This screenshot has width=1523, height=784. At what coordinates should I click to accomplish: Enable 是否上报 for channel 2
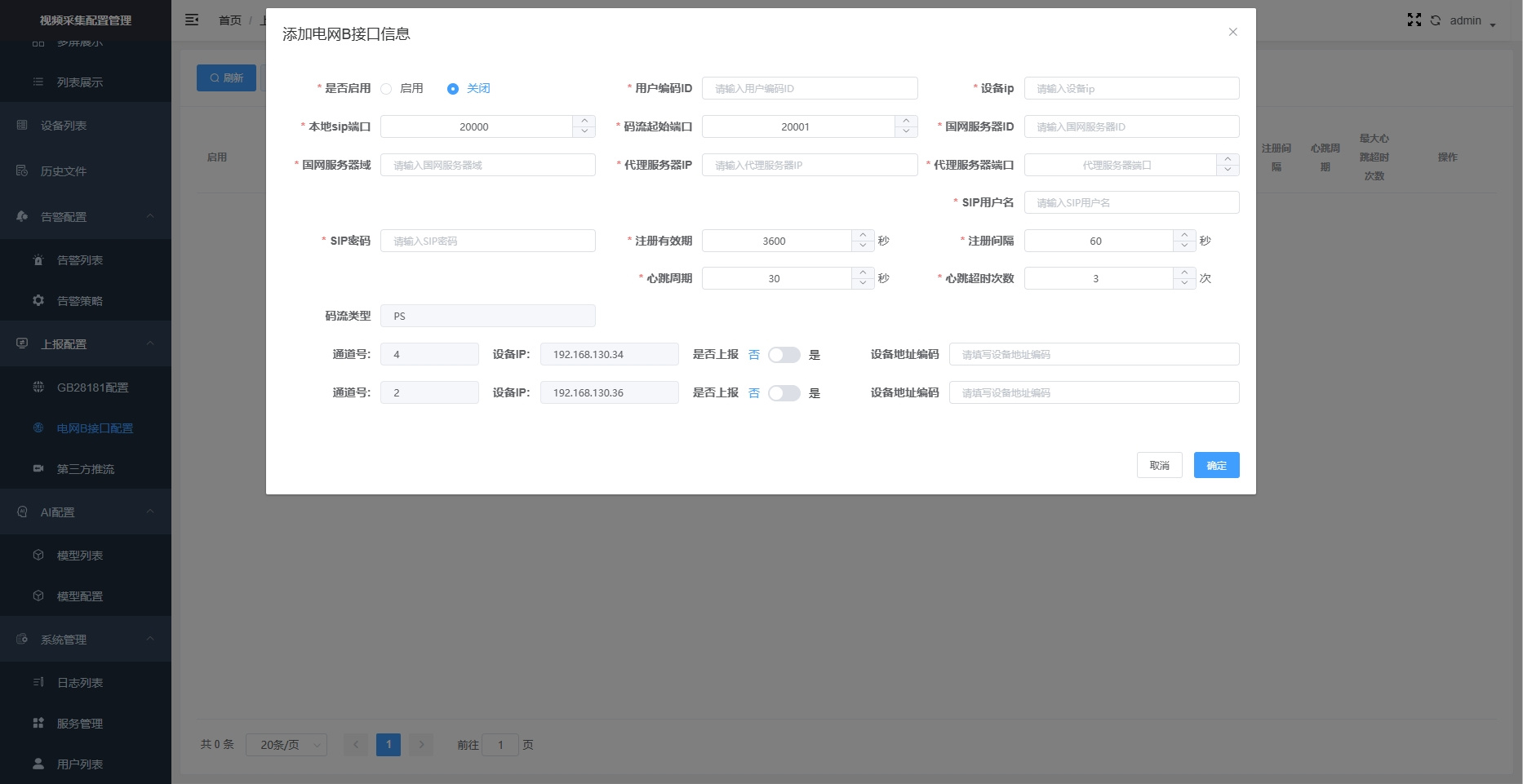(x=784, y=392)
